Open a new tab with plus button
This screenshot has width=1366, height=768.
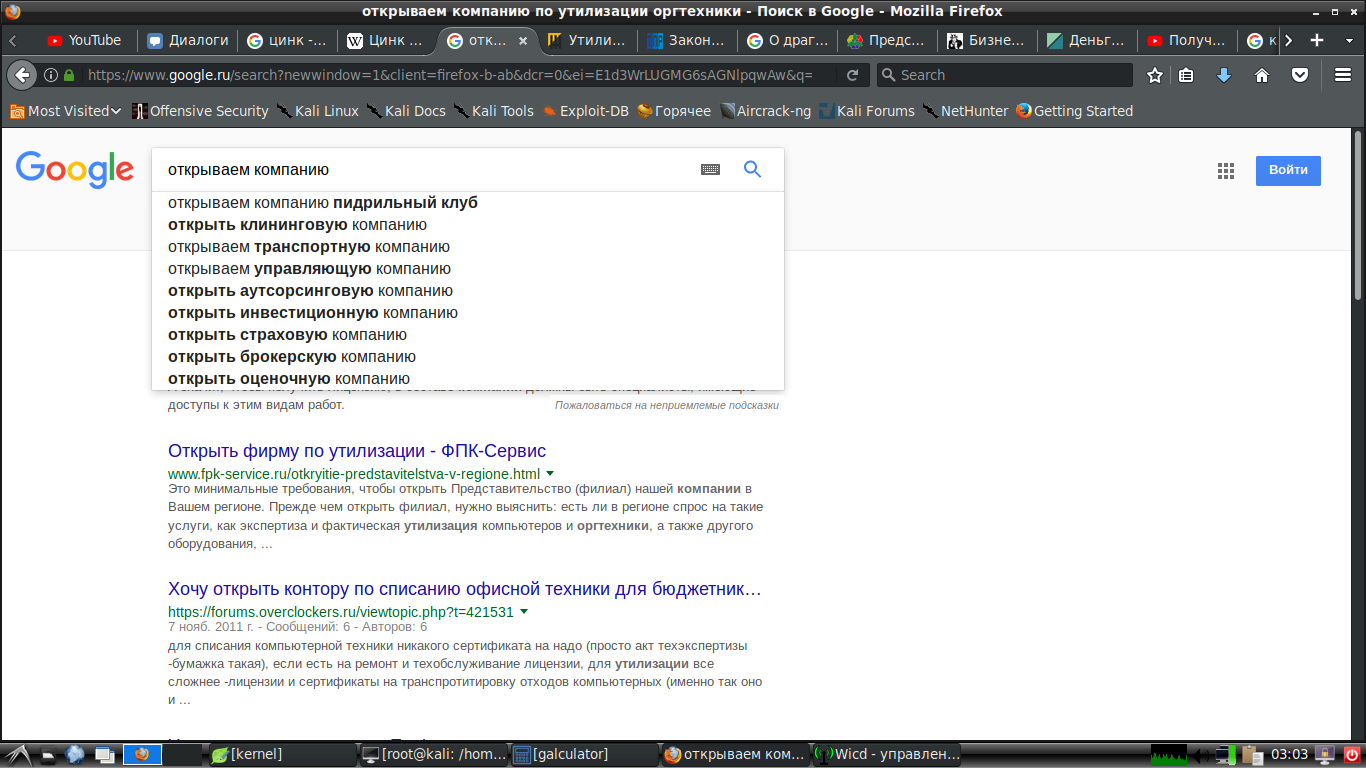click(1317, 40)
